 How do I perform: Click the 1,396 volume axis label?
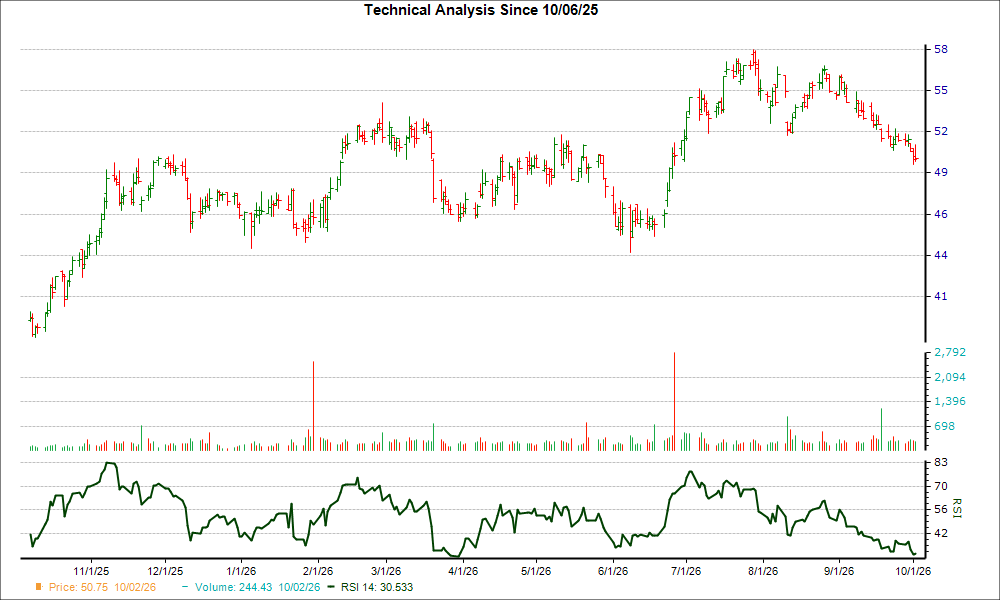(950, 402)
